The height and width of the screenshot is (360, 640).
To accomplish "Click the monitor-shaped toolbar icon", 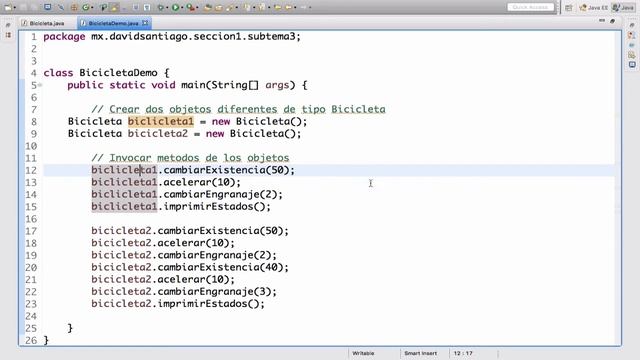I will click(x=48, y=7).
